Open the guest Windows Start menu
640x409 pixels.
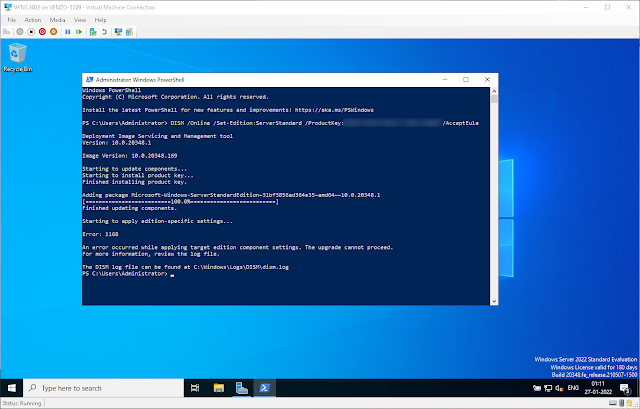[11, 388]
